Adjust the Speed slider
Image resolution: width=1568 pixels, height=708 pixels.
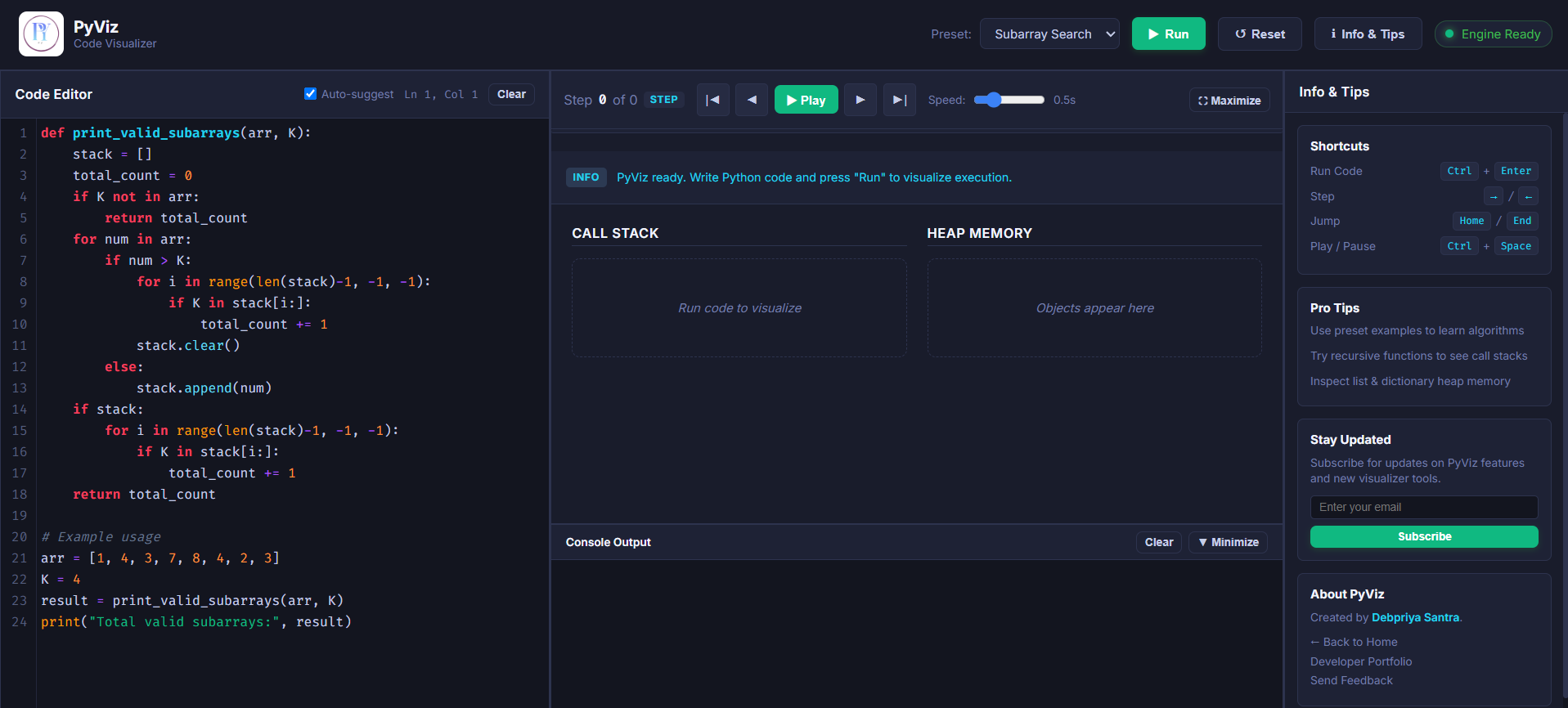[x=1009, y=100]
